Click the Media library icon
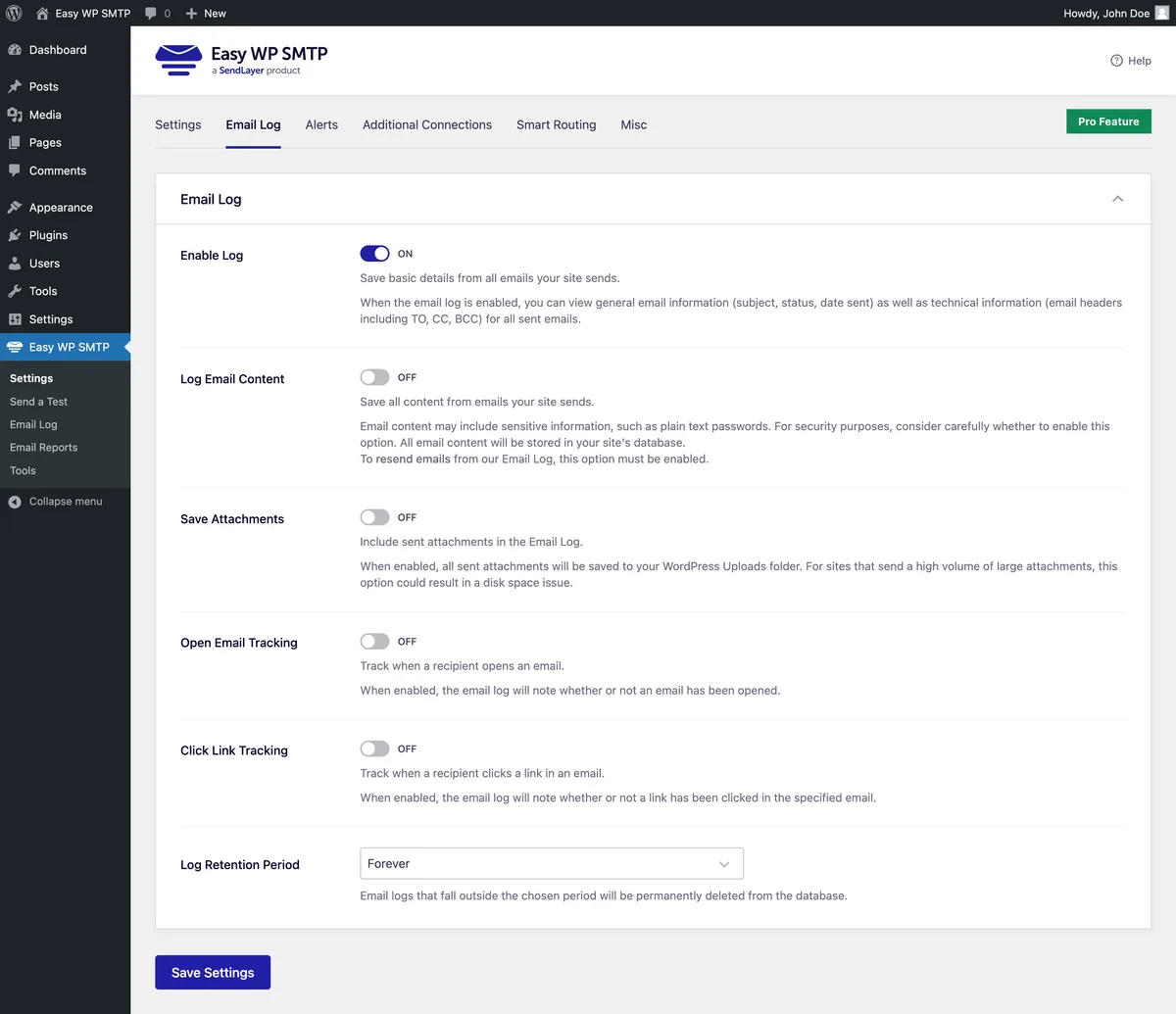Image resolution: width=1176 pixels, height=1014 pixels. 15,115
